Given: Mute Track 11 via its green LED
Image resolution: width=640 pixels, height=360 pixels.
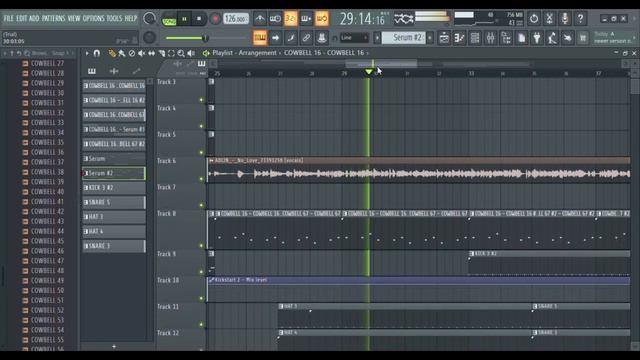Looking at the screenshot, I should click(x=201, y=325).
